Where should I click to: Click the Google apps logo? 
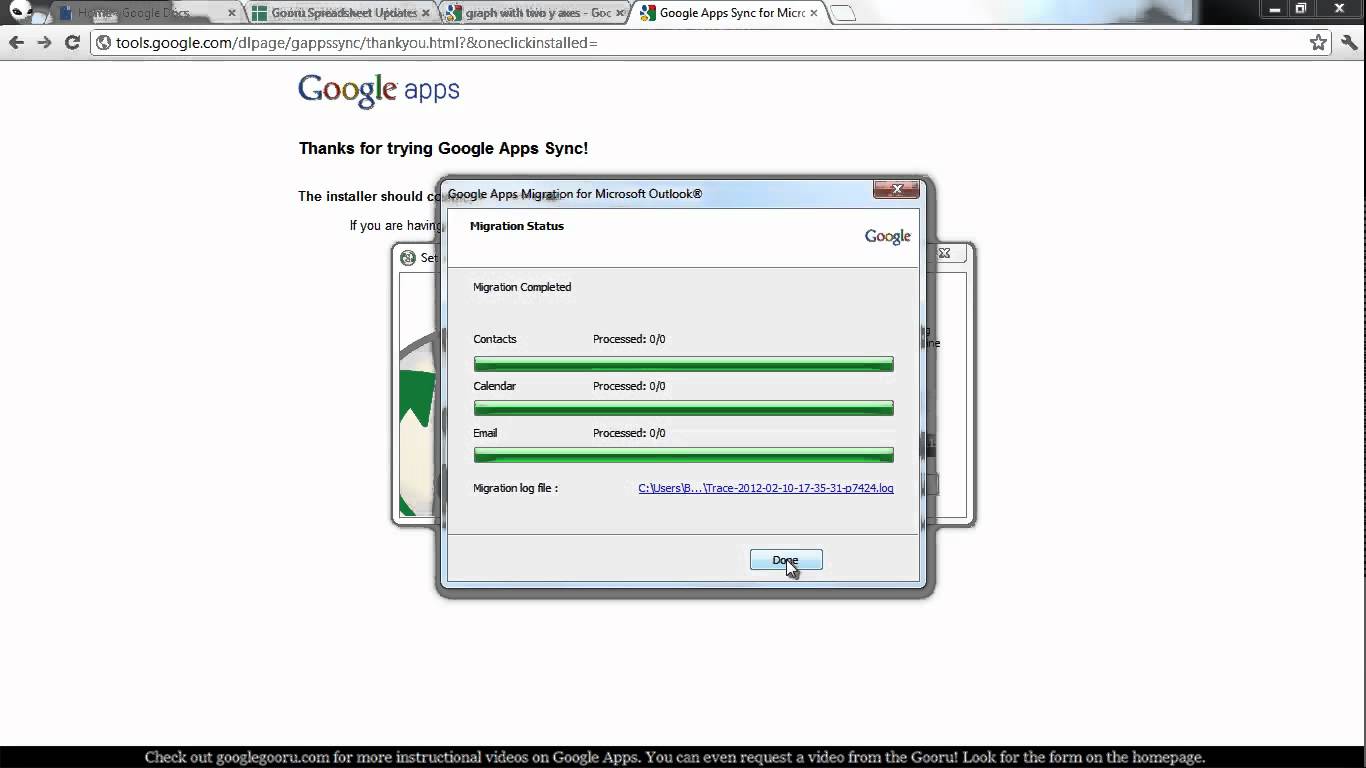[379, 90]
